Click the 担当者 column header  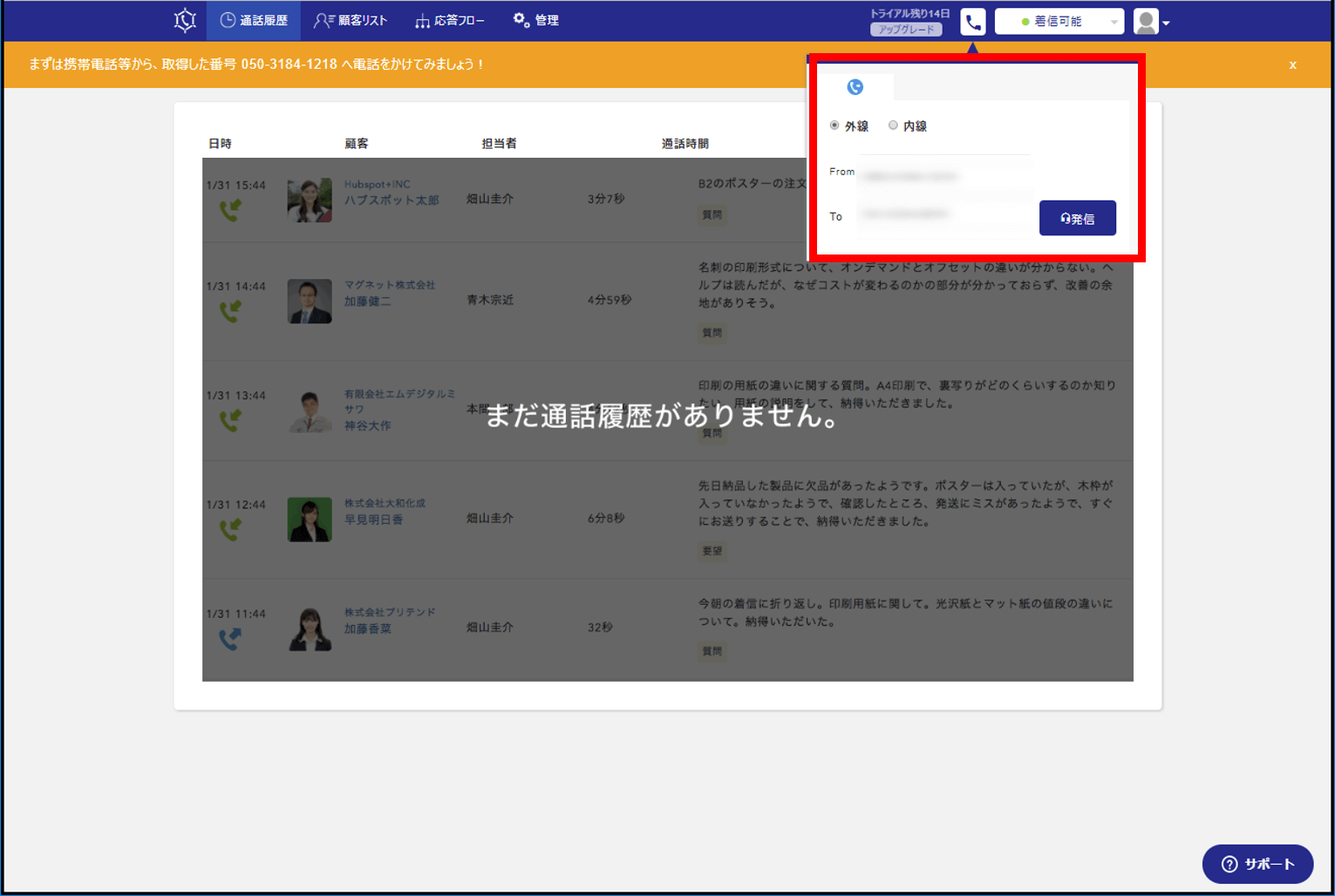tap(499, 143)
